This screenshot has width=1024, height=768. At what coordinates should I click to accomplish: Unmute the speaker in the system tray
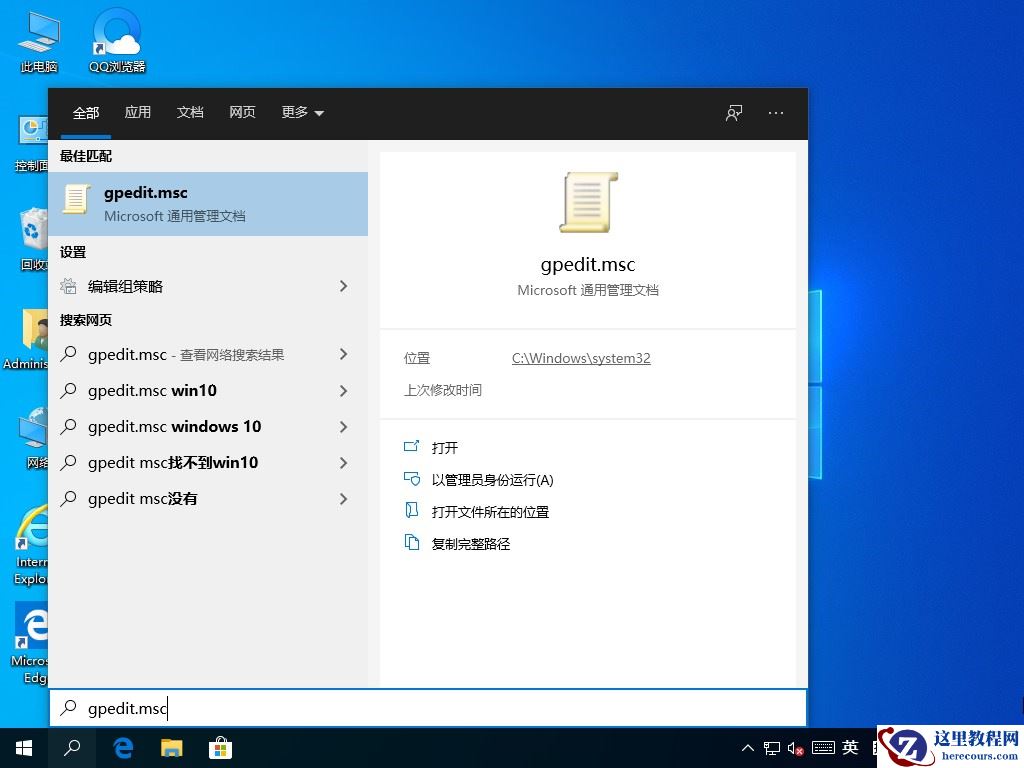click(x=797, y=747)
